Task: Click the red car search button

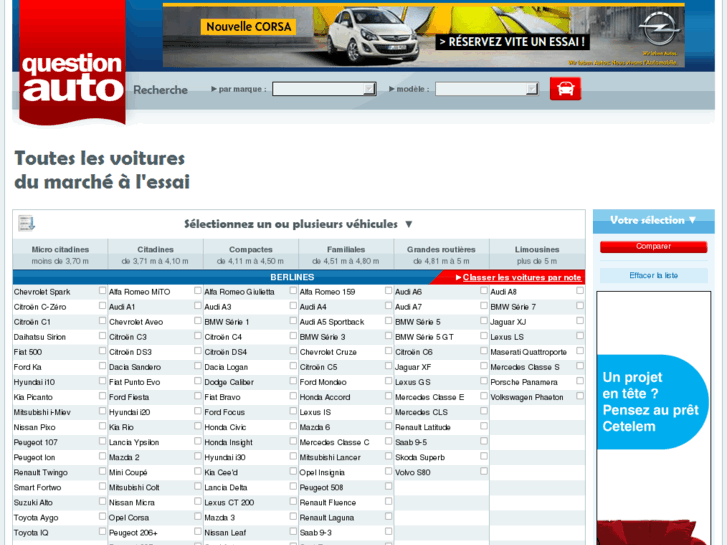Action: (565, 89)
